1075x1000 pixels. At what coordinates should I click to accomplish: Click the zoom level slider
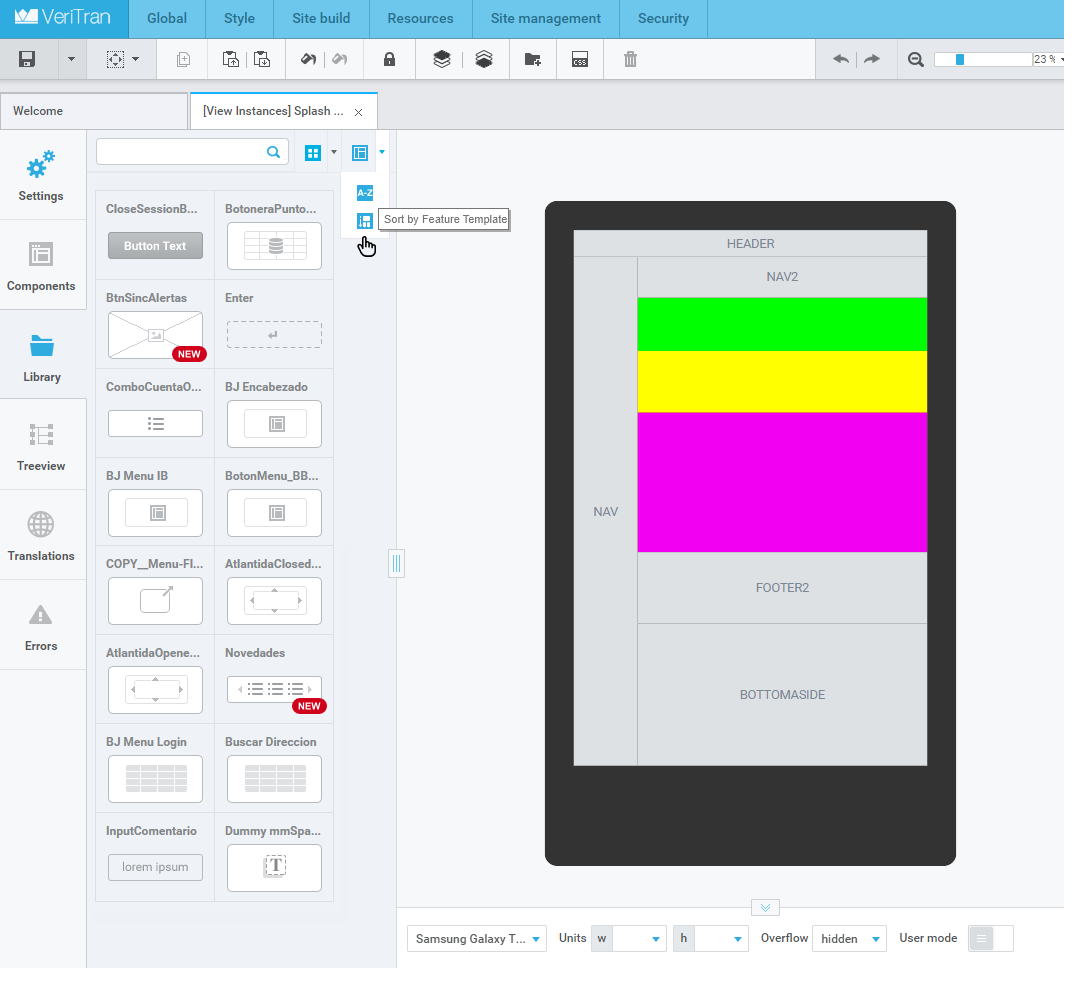click(983, 60)
